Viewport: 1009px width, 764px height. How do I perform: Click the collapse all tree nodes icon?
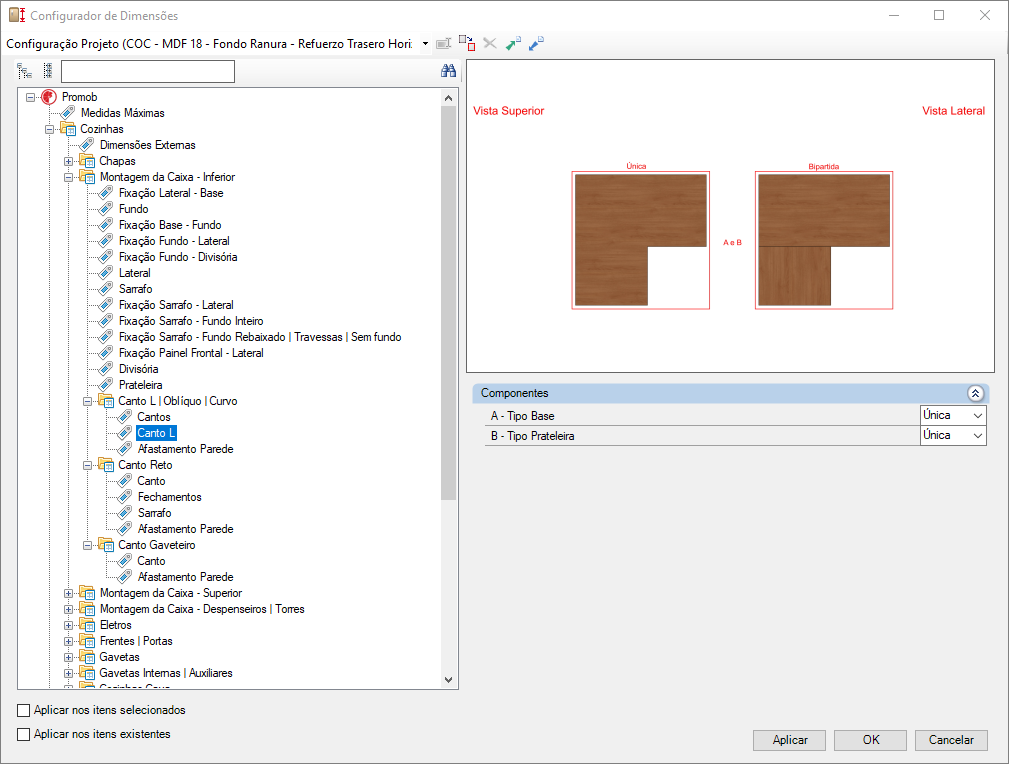(48, 71)
